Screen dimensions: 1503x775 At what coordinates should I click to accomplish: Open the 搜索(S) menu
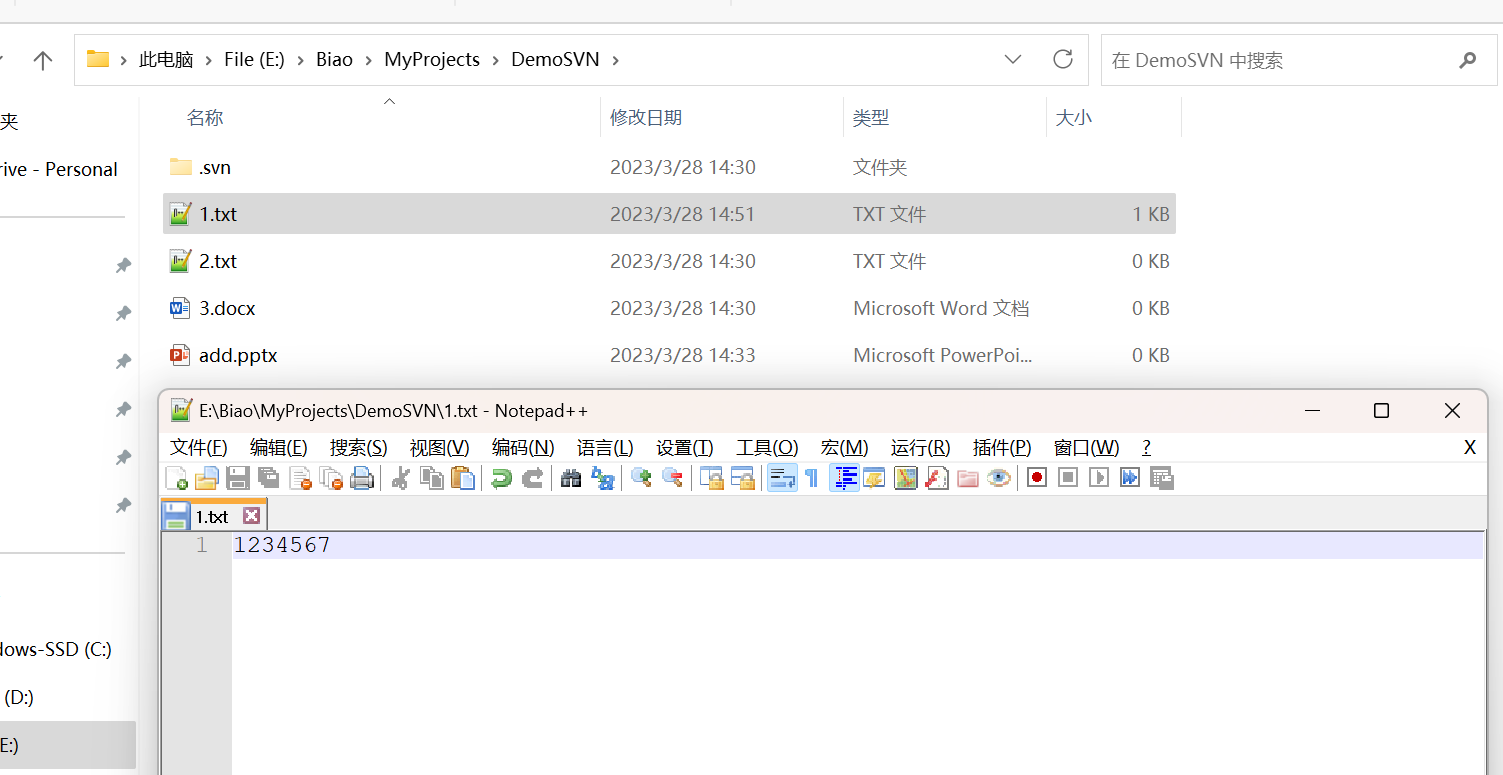click(x=359, y=447)
